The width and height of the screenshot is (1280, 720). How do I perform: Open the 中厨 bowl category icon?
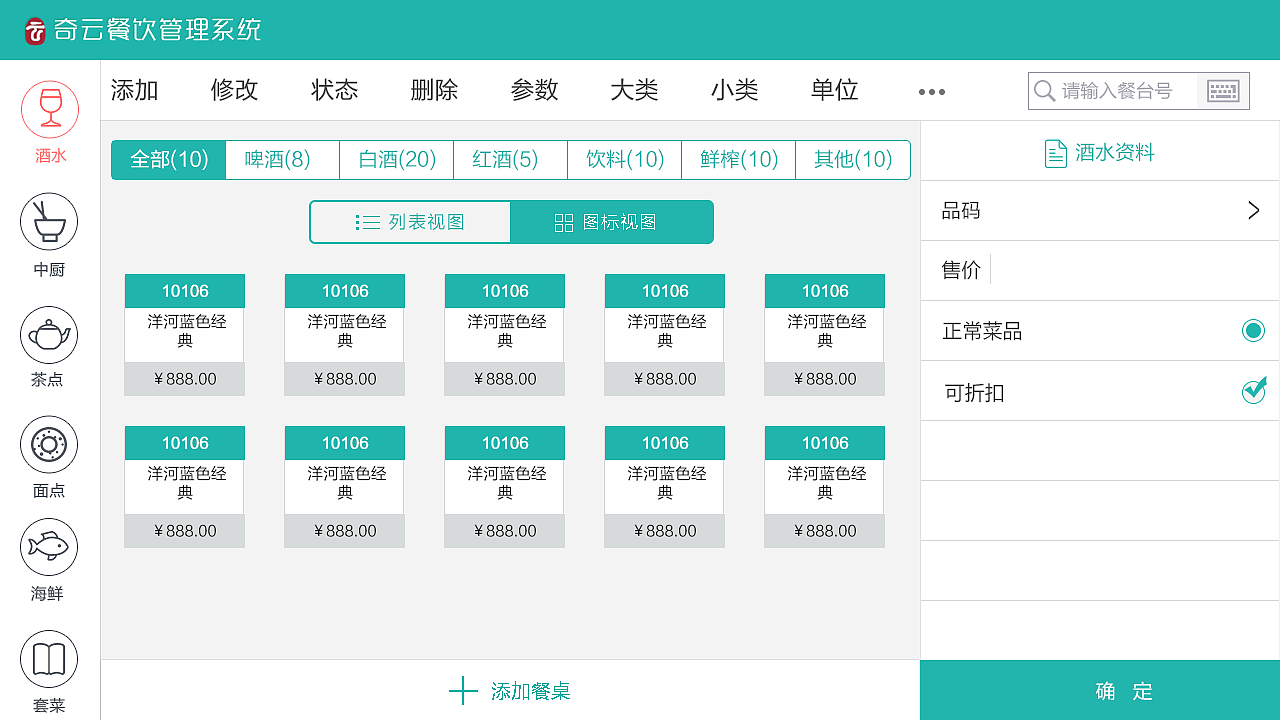tap(49, 221)
